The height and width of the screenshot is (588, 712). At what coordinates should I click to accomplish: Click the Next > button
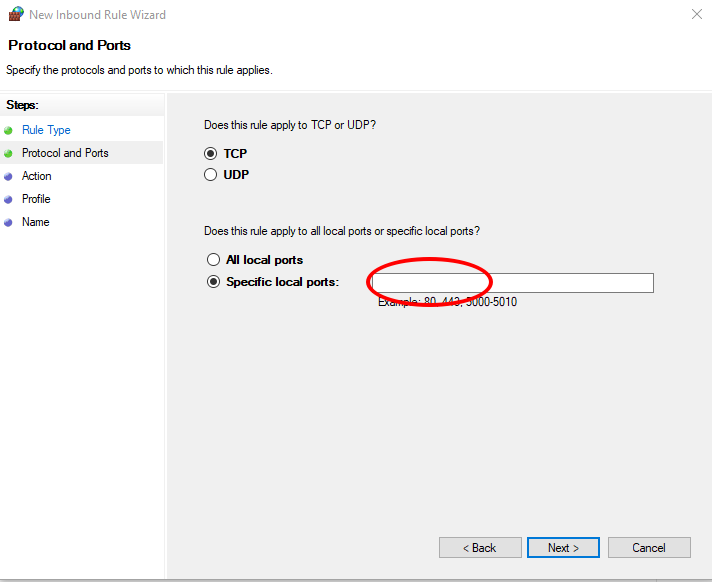click(563, 548)
